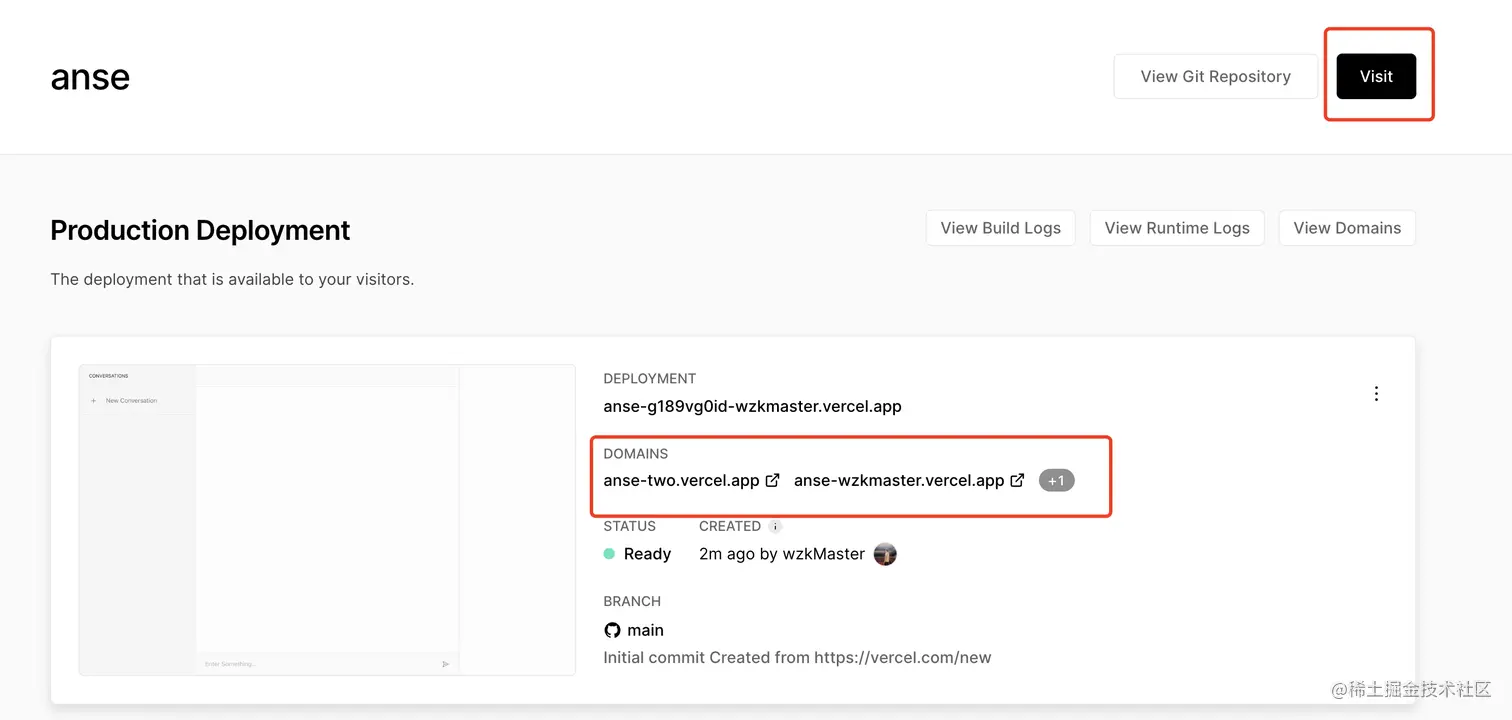Click the anse project title
Viewport: 1512px width, 720px height.
[x=90, y=77]
